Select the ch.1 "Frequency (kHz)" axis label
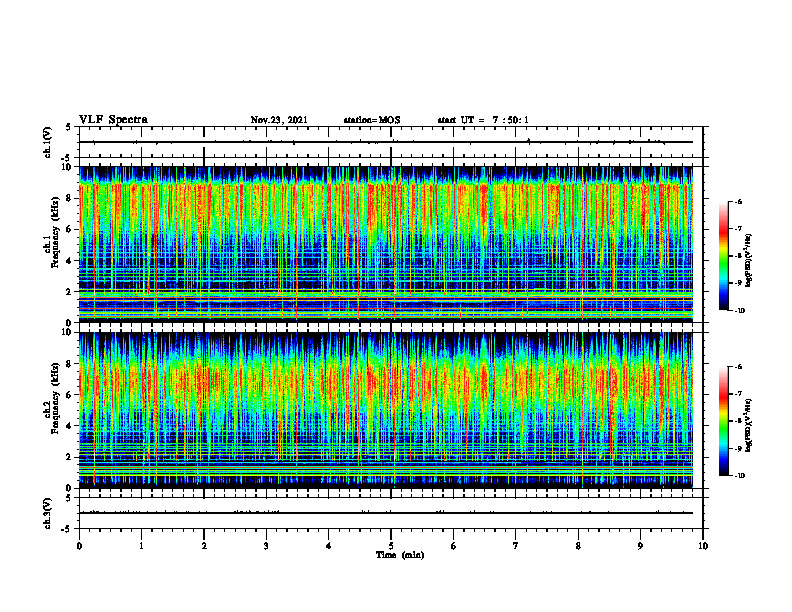 pos(54,230)
